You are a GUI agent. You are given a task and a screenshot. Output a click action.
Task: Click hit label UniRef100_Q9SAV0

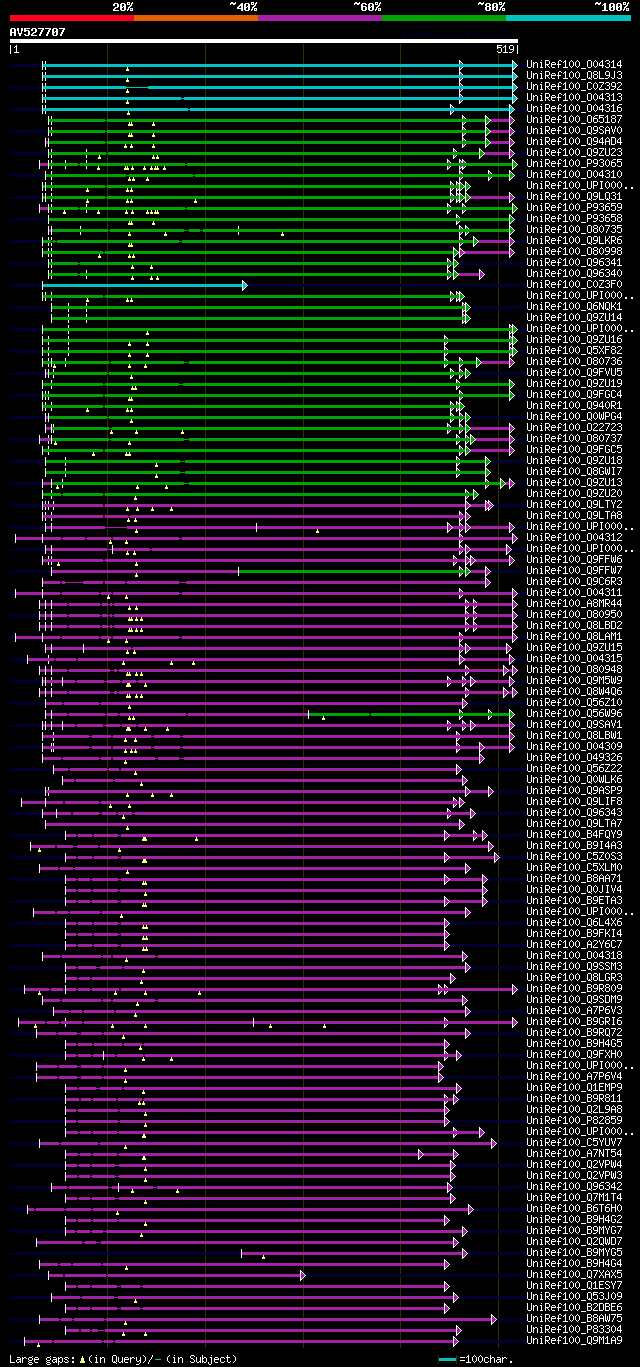tap(574, 130)
